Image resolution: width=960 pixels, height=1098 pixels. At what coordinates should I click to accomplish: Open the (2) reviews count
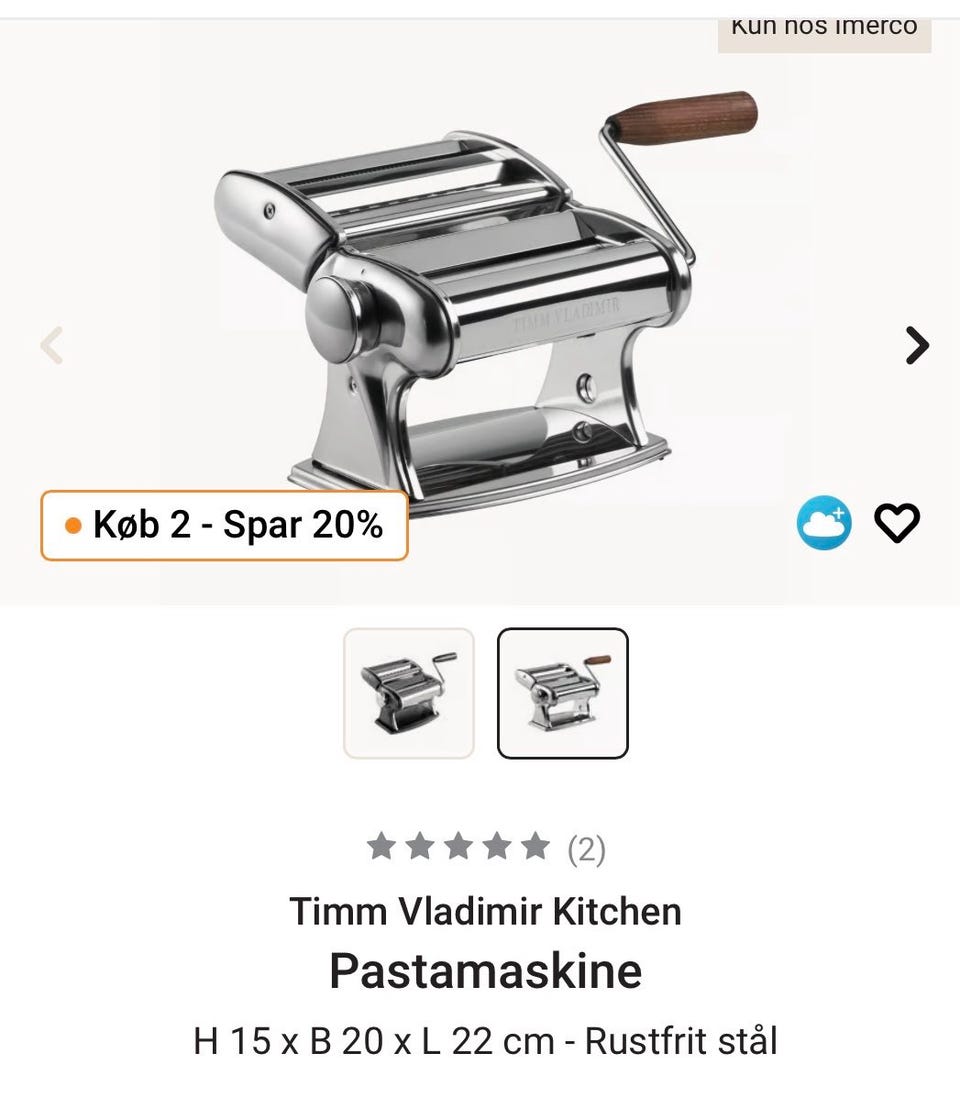(586, 849)
